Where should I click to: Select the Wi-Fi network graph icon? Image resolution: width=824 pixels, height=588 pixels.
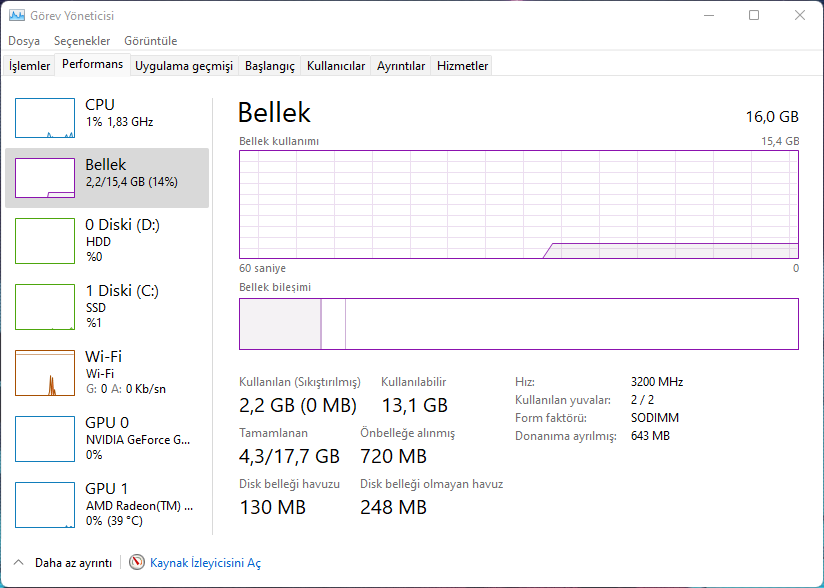[x=45, y=373]
